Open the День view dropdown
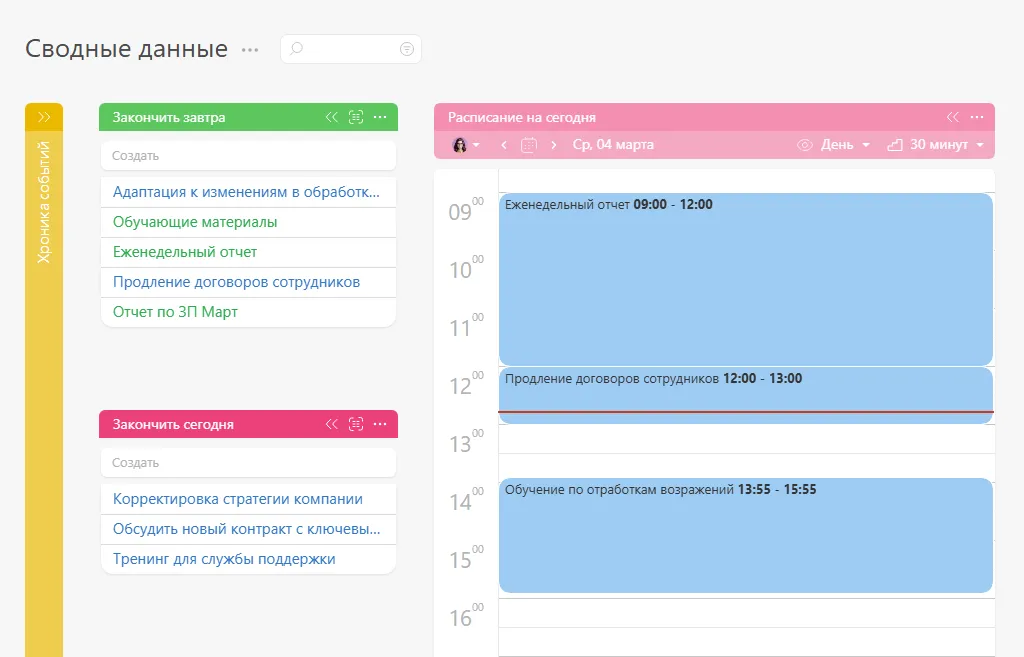This screenshot has height=657, width=1024. pos(845,145)
